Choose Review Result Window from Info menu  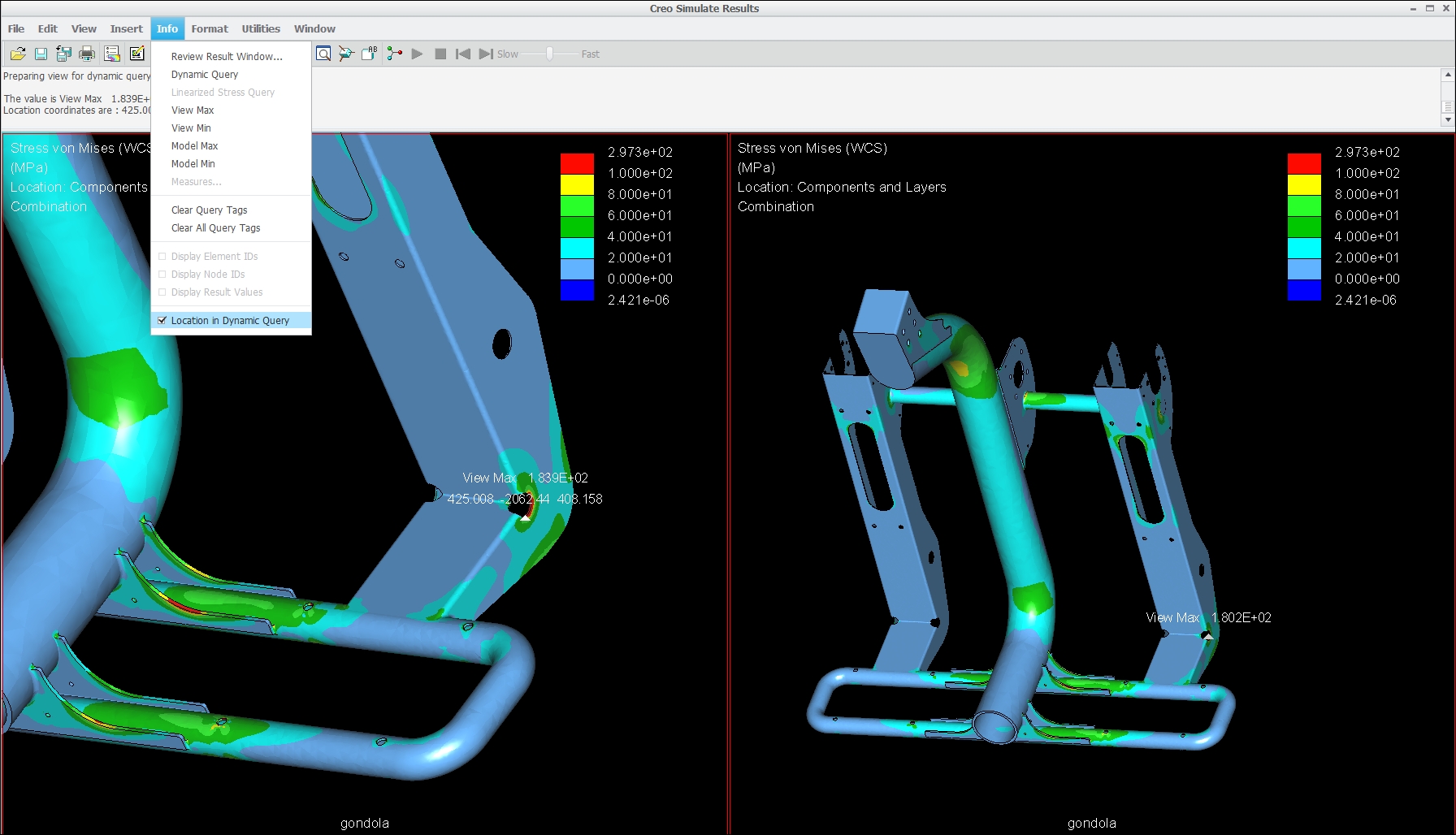pyautogui.click(x=231, y=56)
